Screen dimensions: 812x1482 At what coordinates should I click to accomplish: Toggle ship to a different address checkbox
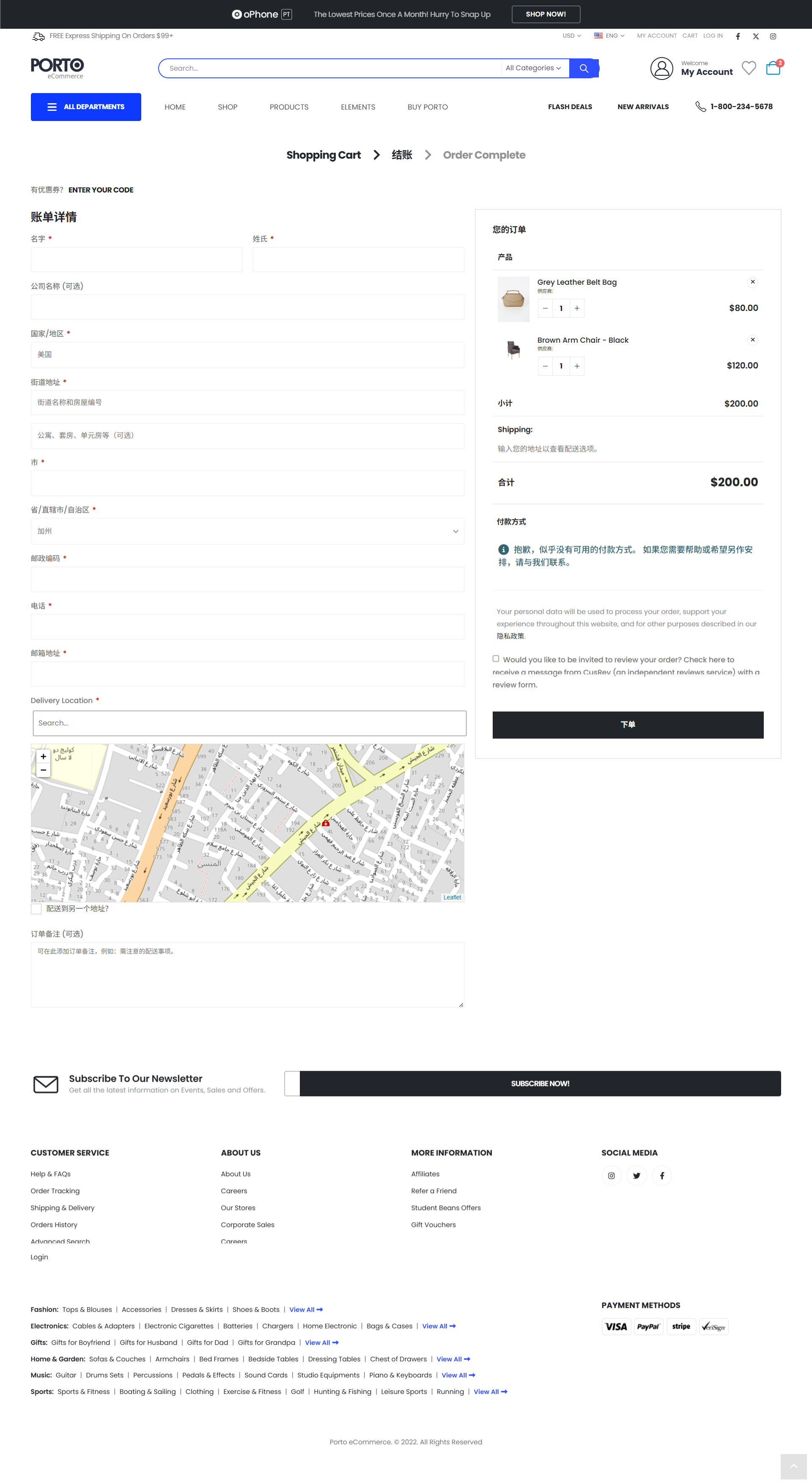[36, 909]
